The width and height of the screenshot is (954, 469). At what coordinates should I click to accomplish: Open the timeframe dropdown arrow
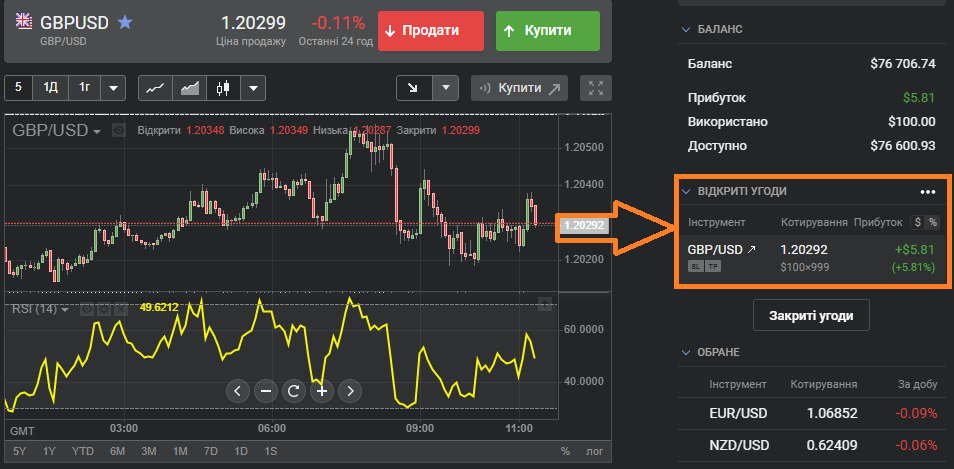pyautogui.click(x=113, y=88)
